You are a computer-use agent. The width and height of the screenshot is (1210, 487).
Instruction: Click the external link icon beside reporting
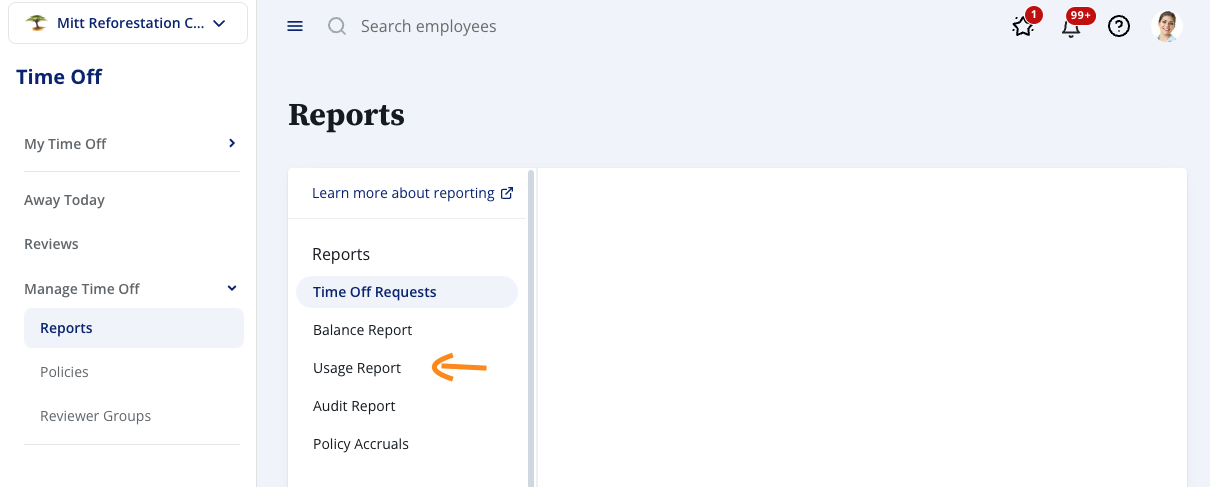[x=507, y=193]
